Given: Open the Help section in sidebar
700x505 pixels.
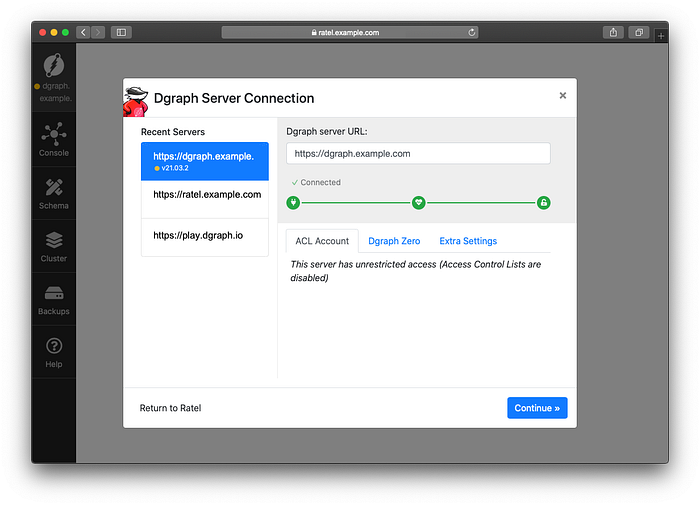Looking at the screenshot, I should [x=54, y=352].
